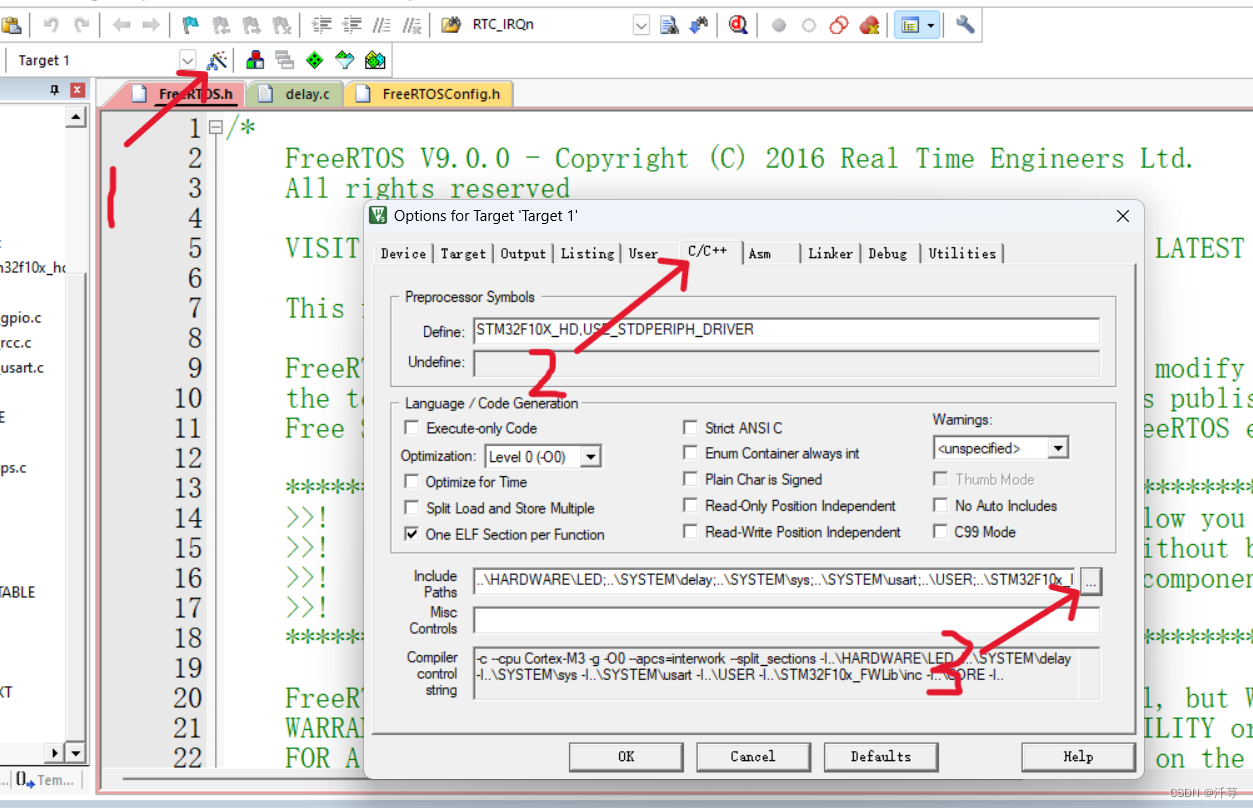Image resolution: width=1253 pixels, height=808 pixels.
Task: Open Configuration wrench icon
Action: coord(965,24)
